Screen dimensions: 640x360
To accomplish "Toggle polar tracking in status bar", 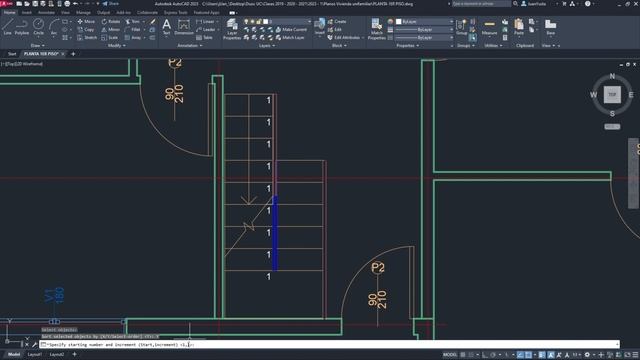I will 493,355.
